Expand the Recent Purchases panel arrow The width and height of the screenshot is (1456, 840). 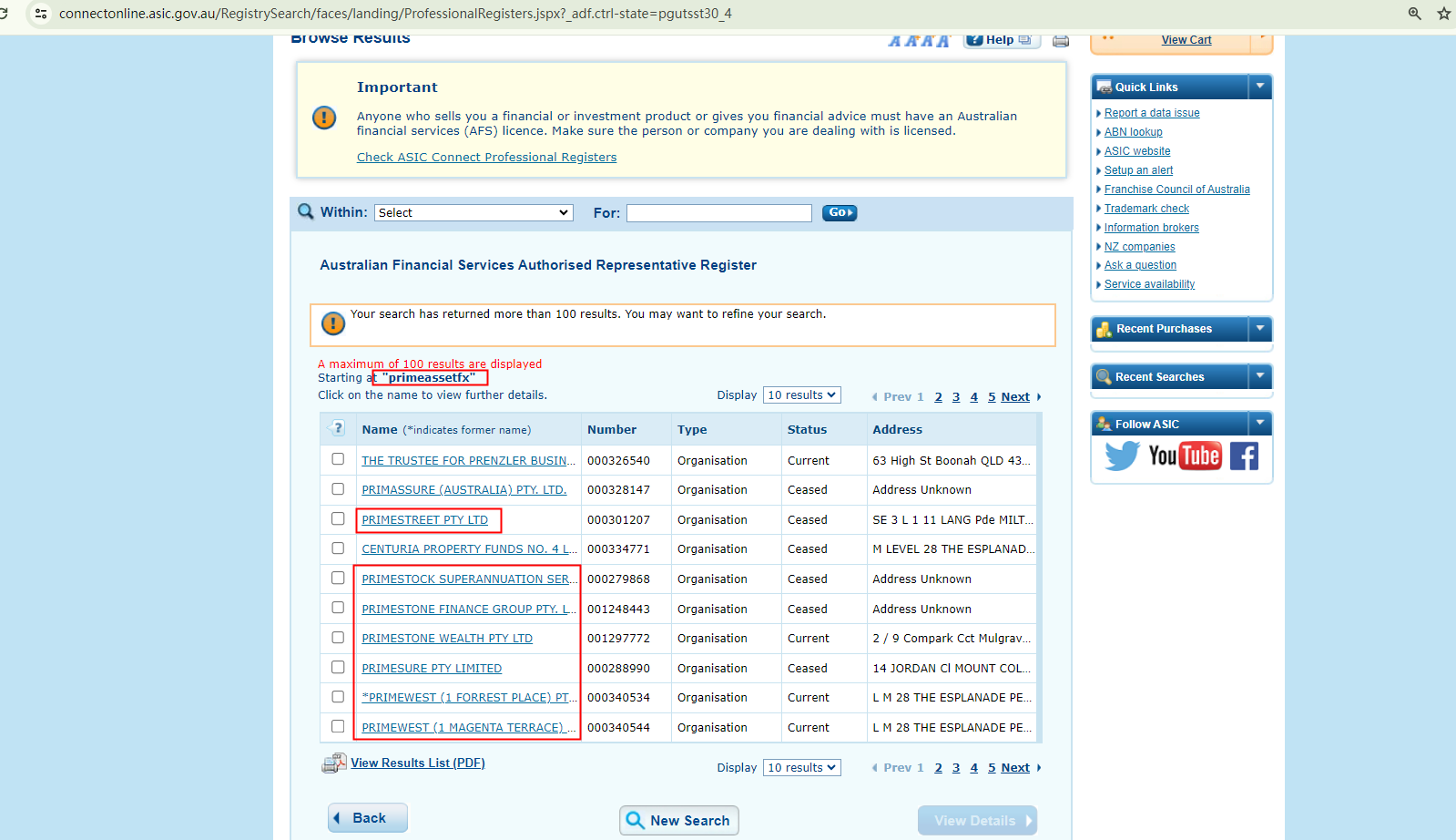[1260, 329]
